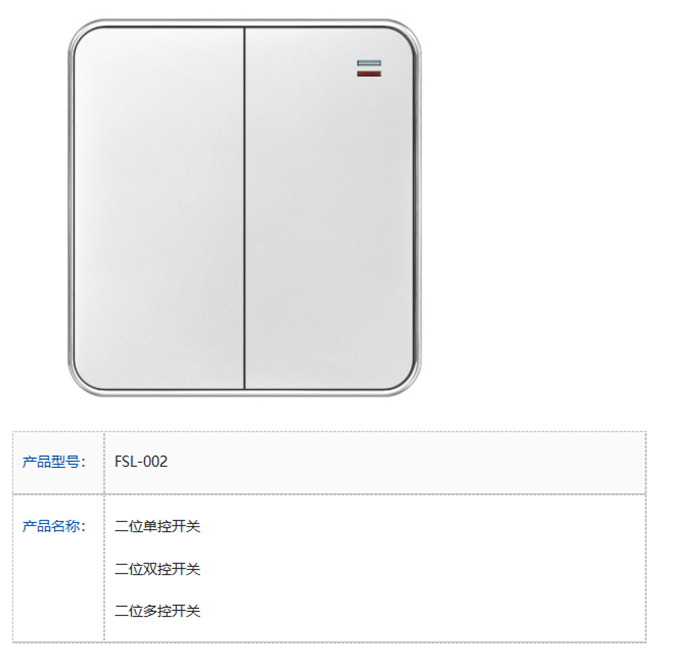700x666 pixels.
Task: Select the 二位双控开关 product name
Action: [157, 569]
